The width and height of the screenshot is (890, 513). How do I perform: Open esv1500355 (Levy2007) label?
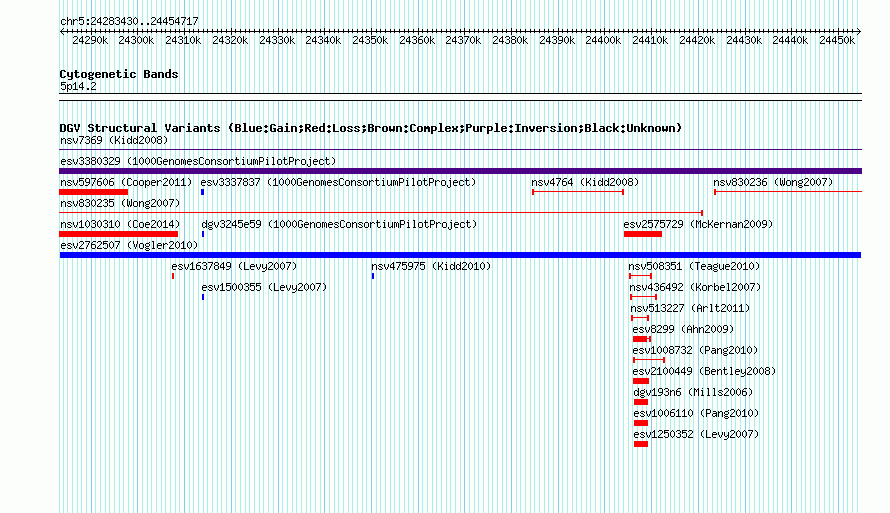coord(264,287)
